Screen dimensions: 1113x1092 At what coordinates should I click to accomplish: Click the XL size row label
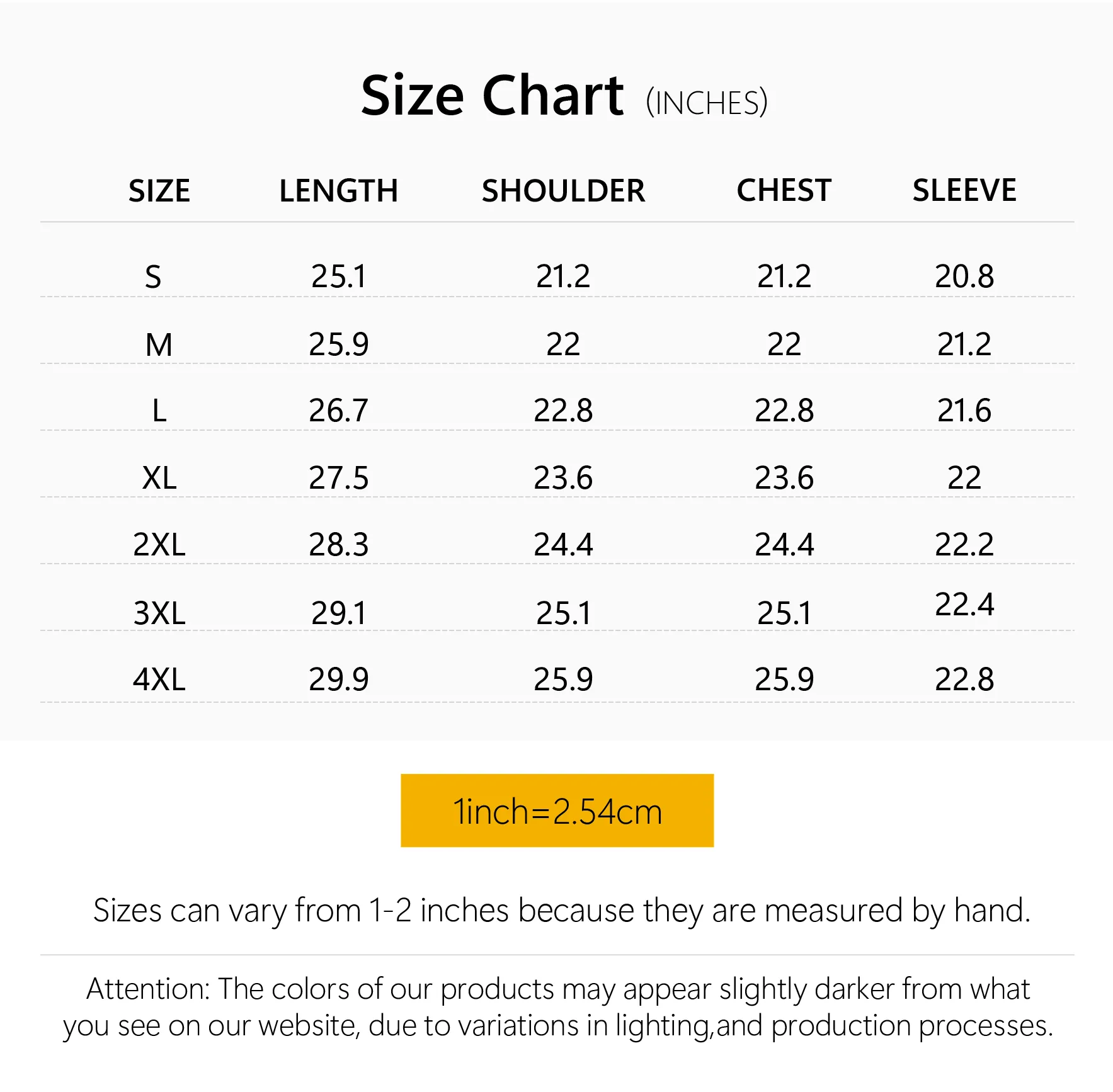pyautogui.click(x=159, y=478)
